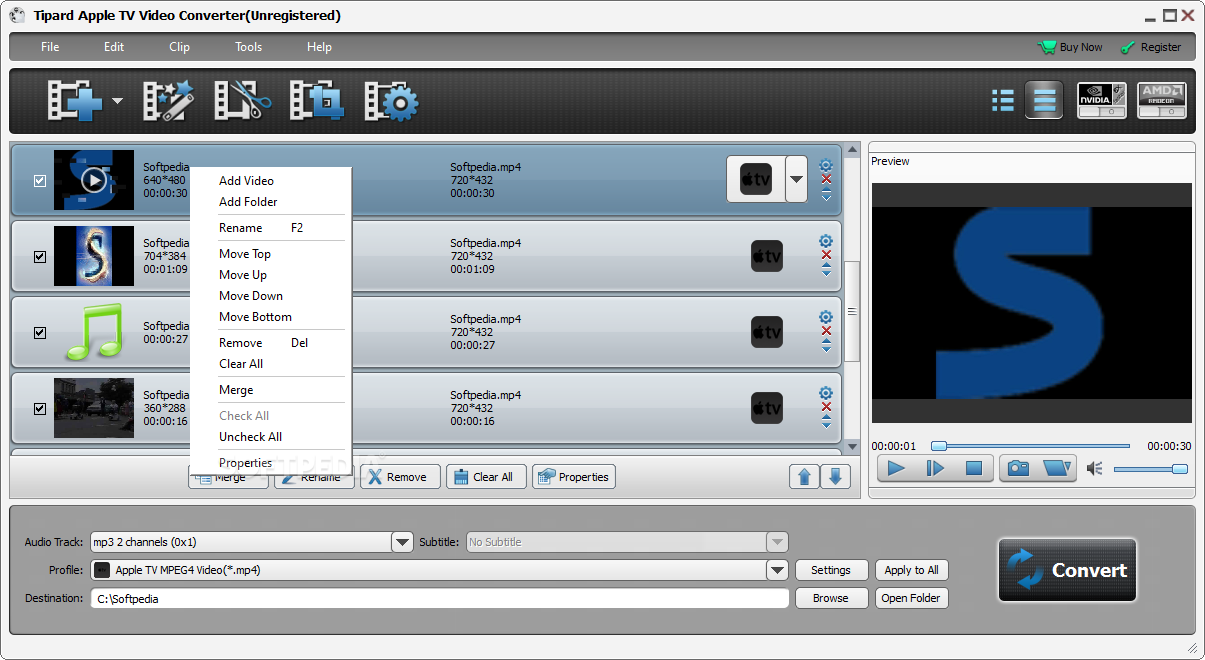Switch to detailed list view
Viewport: 1205px width, 660px height.
tap(1003, 100)
